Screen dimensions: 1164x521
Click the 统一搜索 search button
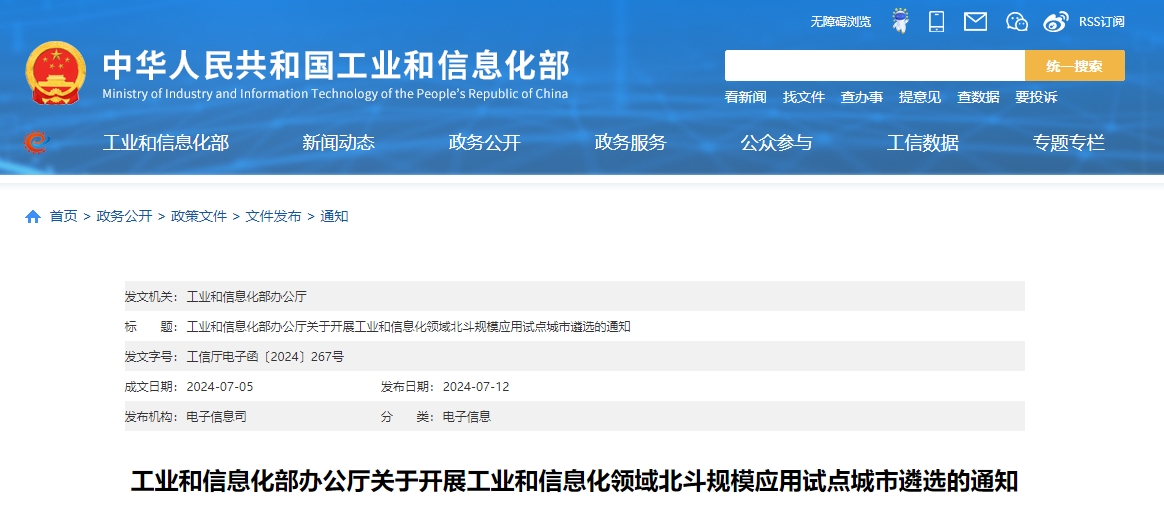pos(1074,65)
